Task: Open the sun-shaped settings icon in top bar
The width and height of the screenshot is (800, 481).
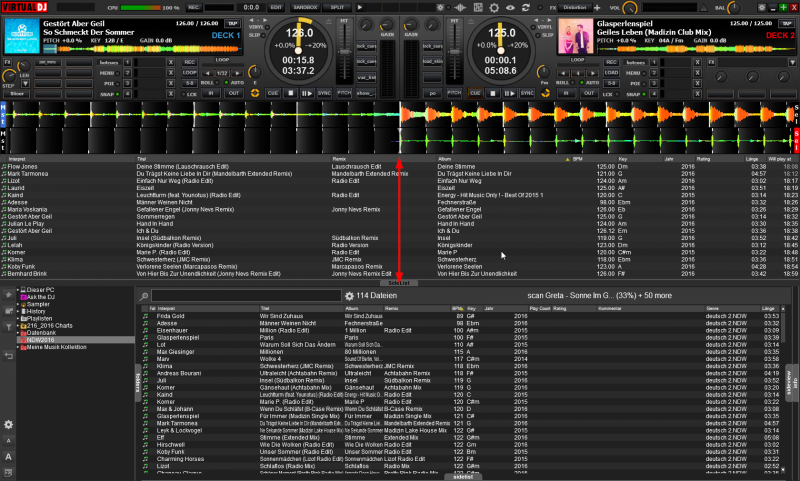Action: (x=494, y=8)
